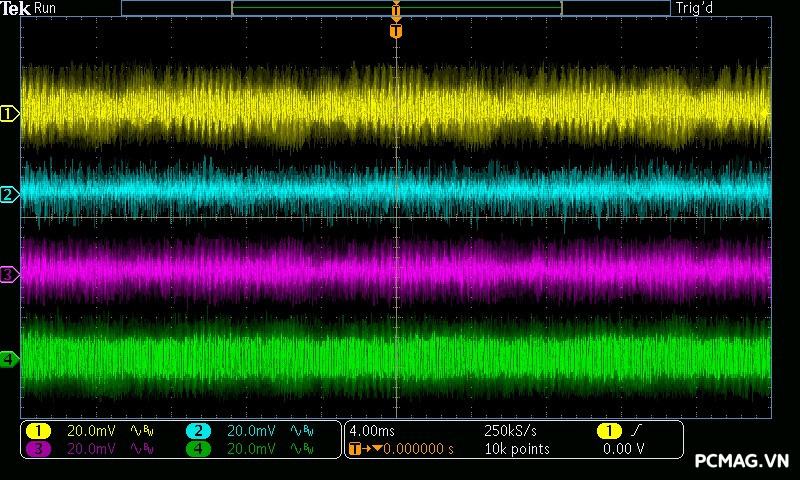The image size is (800, 480).
Task: Click channel 1 bandwidth limit coupling icon
Action: click(x=142, y=431)
